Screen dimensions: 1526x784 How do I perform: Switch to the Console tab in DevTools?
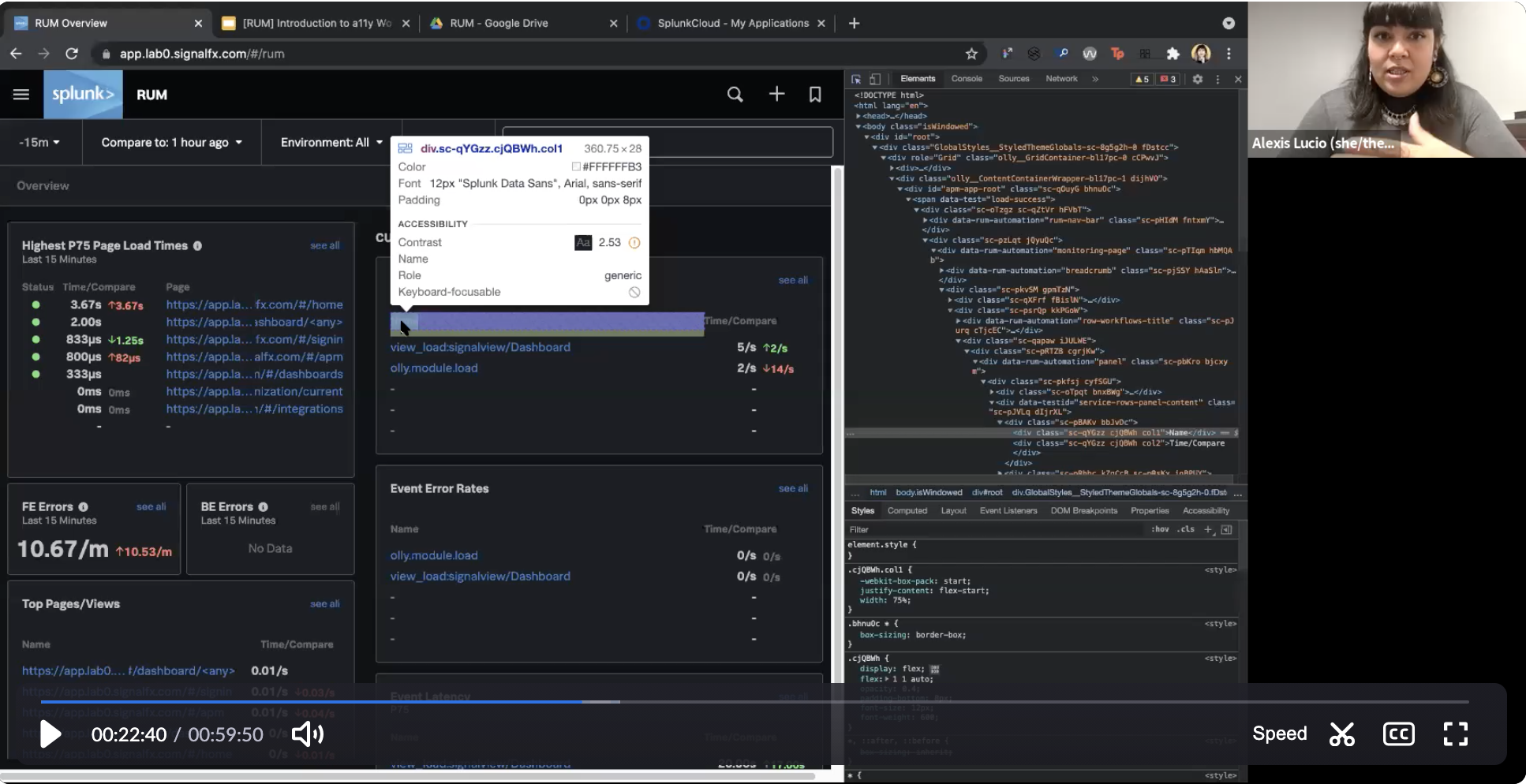[967, 79]
